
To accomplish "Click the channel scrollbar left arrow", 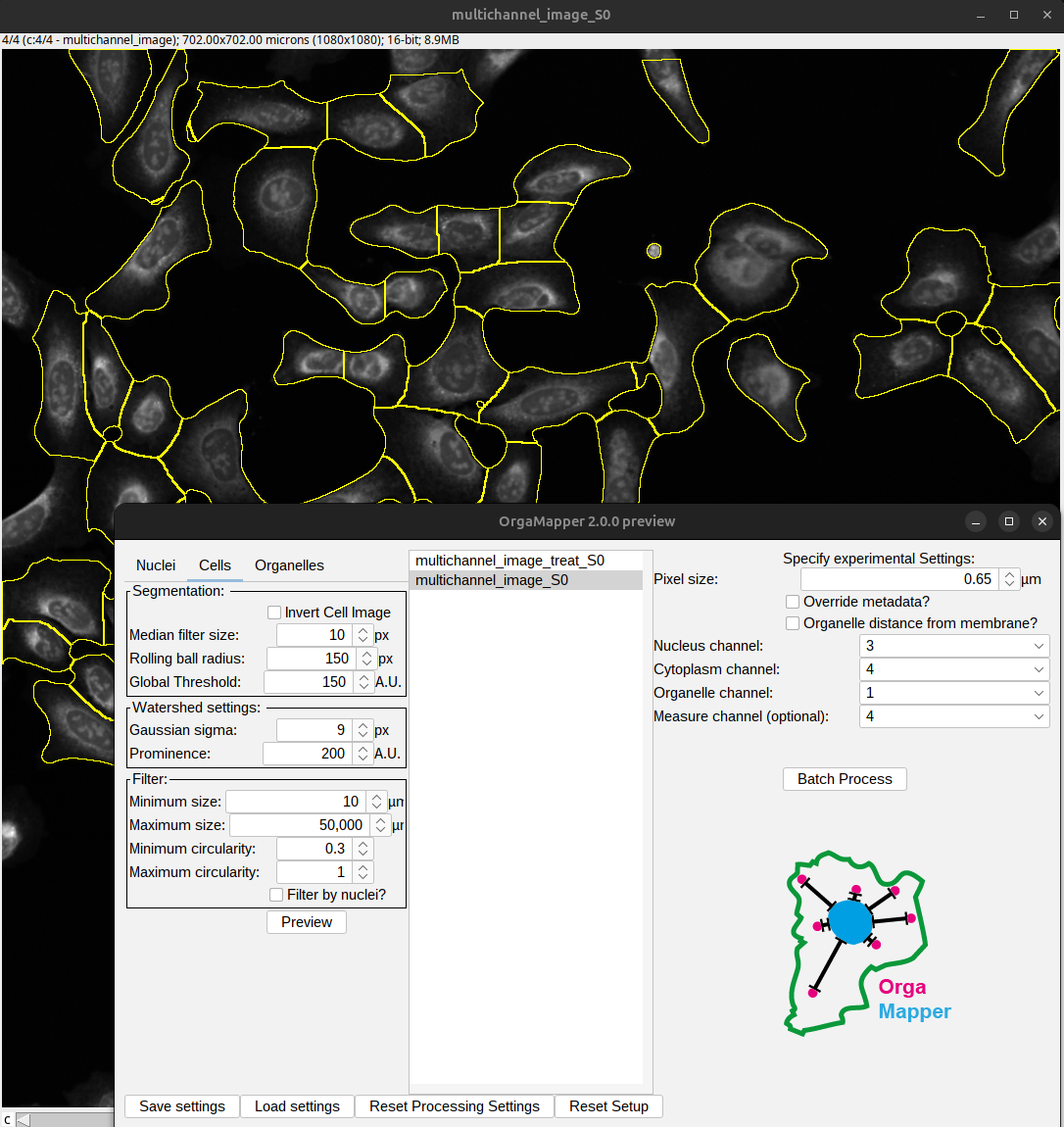I will coord(24,1119).
